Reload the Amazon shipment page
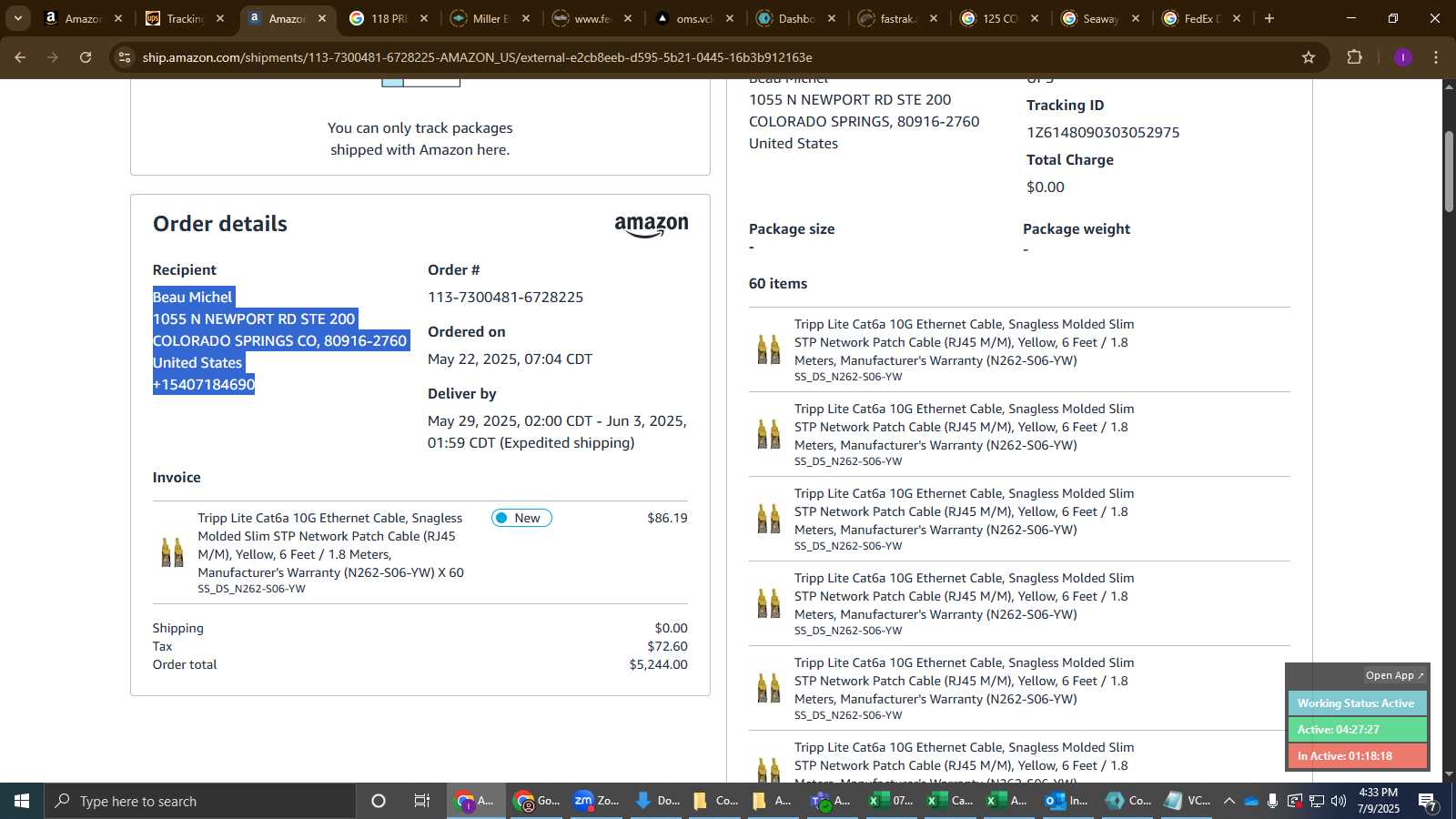 [x=86, y=57]
